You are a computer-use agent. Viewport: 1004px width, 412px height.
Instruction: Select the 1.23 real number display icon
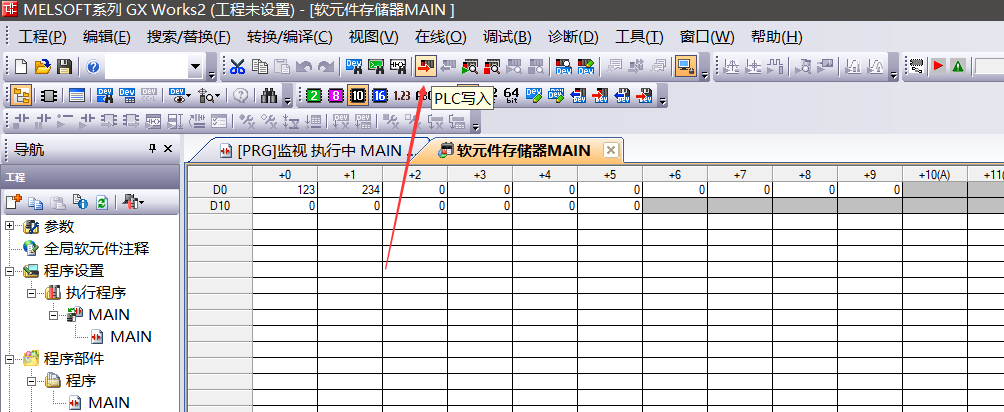(402, 96)
